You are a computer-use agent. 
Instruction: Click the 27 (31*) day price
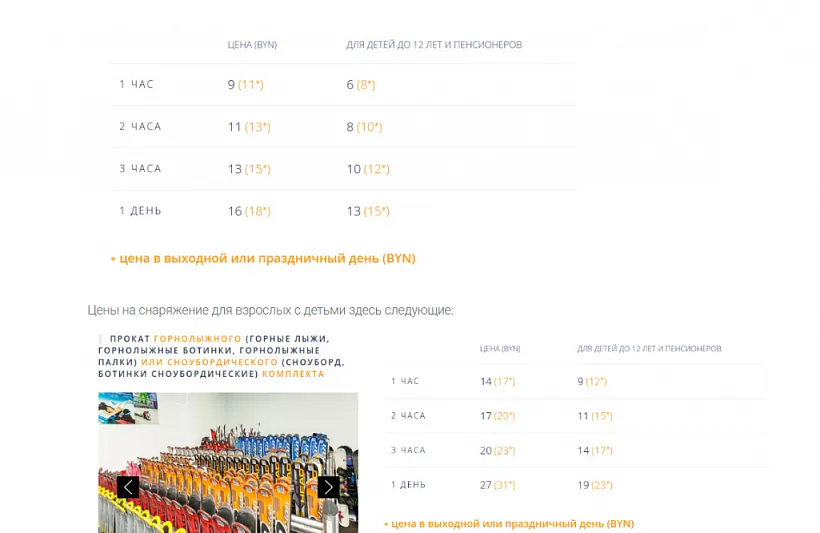[x=497, y=485]
